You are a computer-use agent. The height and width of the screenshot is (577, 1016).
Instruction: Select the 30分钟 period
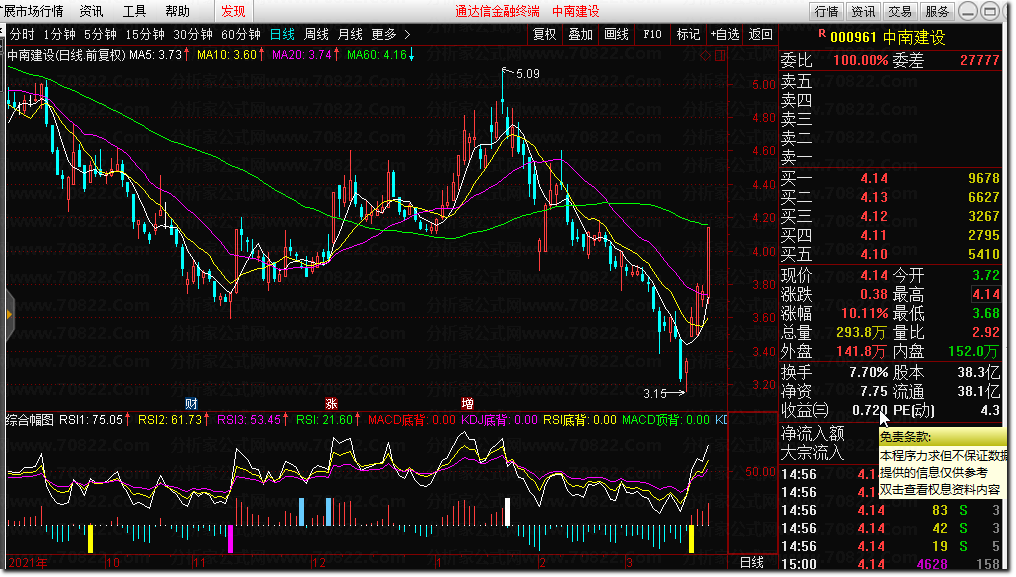193,34
